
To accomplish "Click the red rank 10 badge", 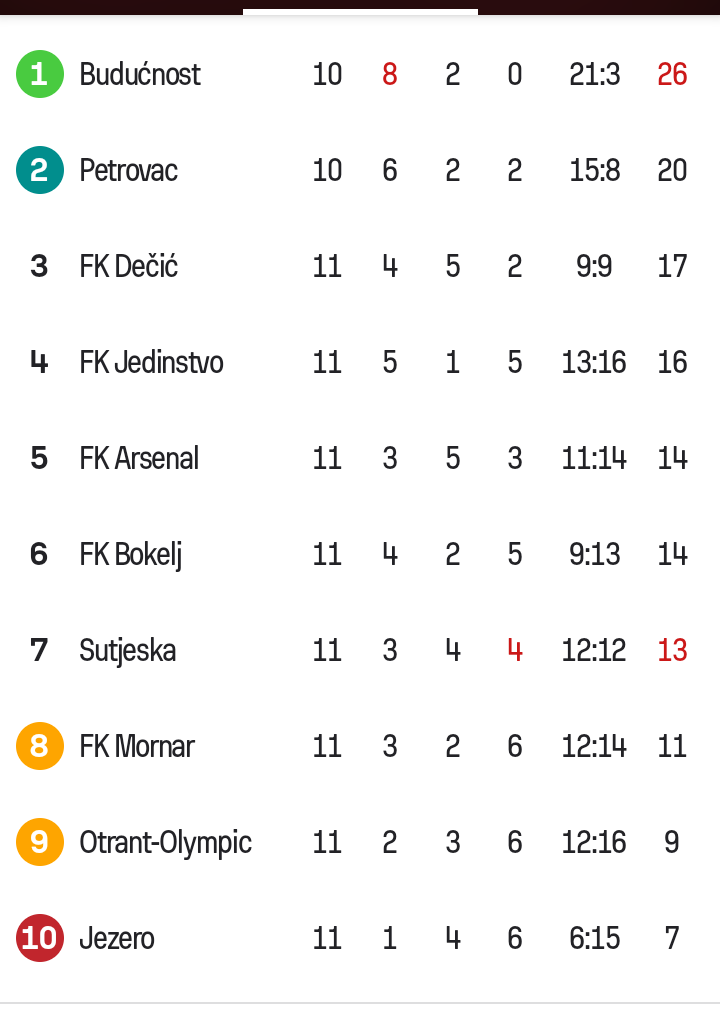I will 39,938.
